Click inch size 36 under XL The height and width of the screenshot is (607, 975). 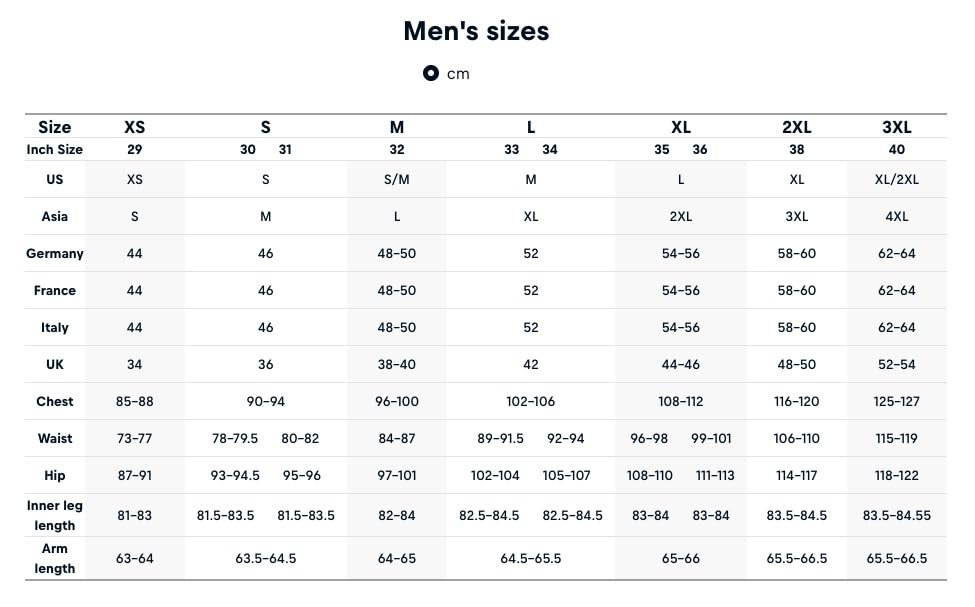click(700, 149)
